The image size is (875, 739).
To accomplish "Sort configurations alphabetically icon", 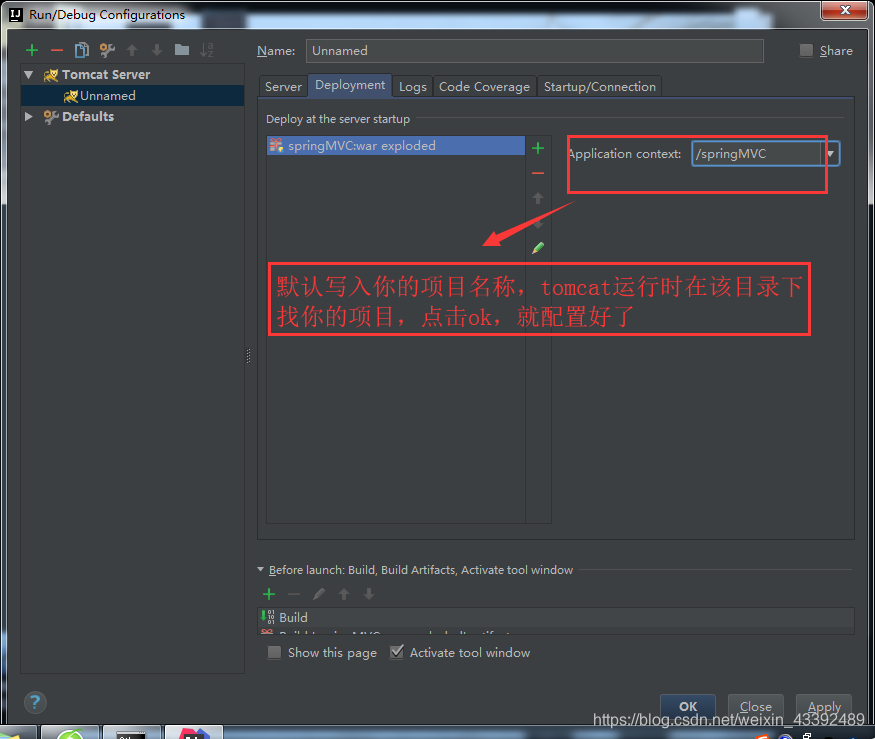I will [x=207, y=50].
